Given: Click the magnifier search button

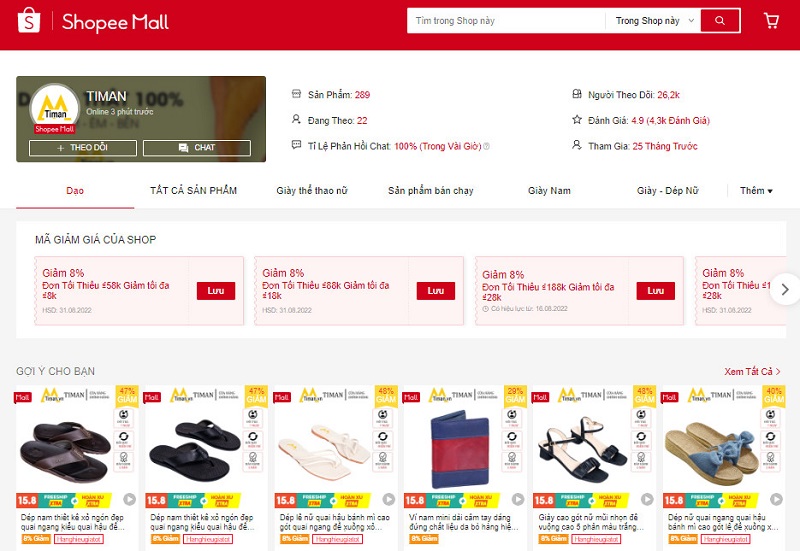Looking at the screenshot, I should click(720, 20).
